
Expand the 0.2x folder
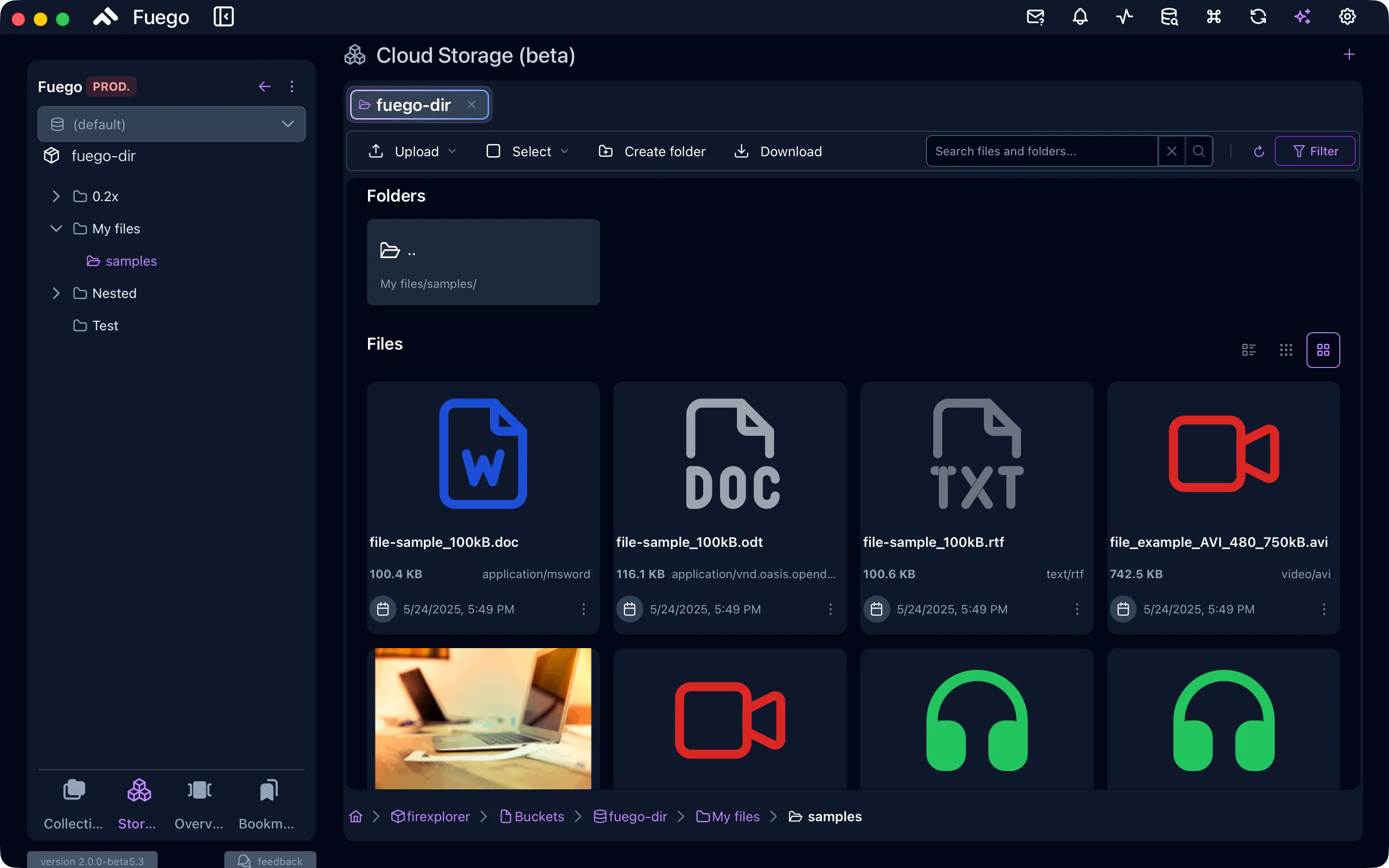[55, 196]
